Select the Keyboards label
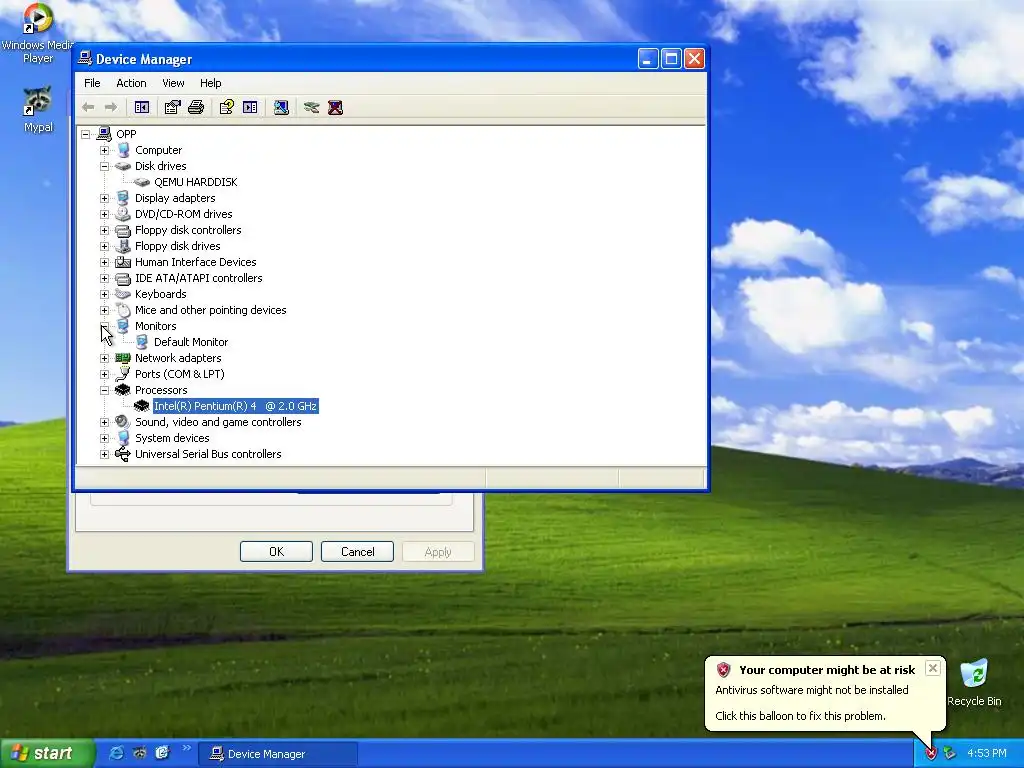 point(161,294)
